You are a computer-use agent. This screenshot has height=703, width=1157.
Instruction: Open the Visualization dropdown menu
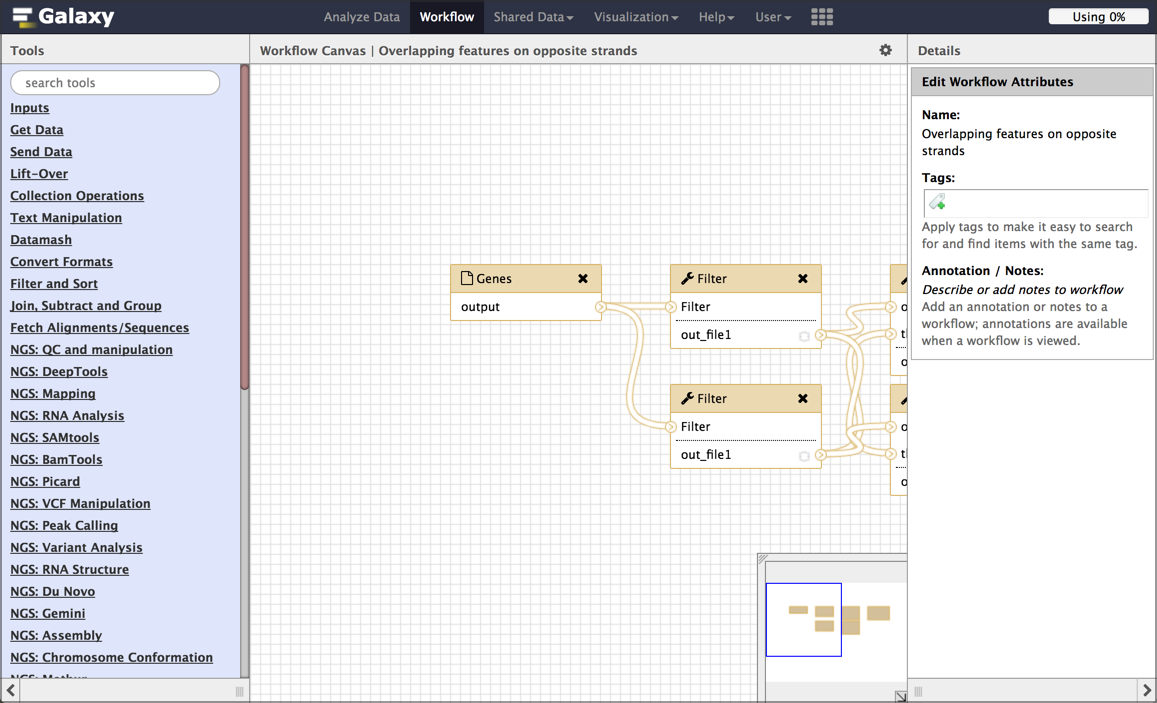tap(635, 17)
